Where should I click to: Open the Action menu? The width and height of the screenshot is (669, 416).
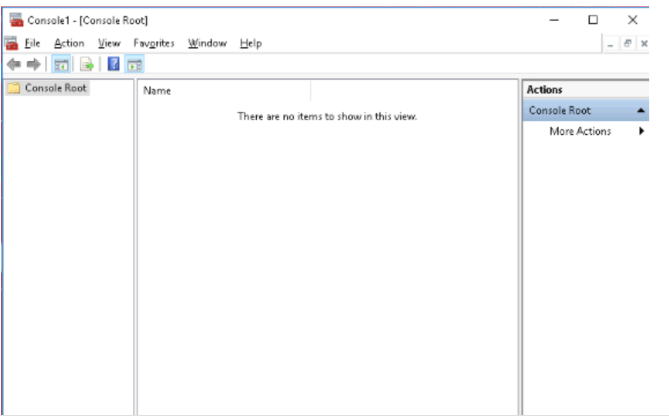[69, 43]
